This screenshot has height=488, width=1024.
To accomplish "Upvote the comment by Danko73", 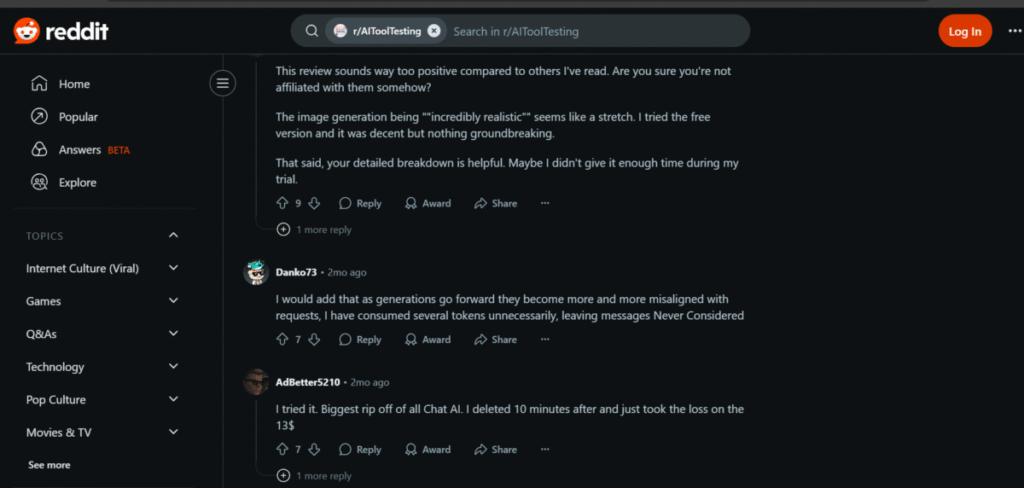I will point(282,340).
